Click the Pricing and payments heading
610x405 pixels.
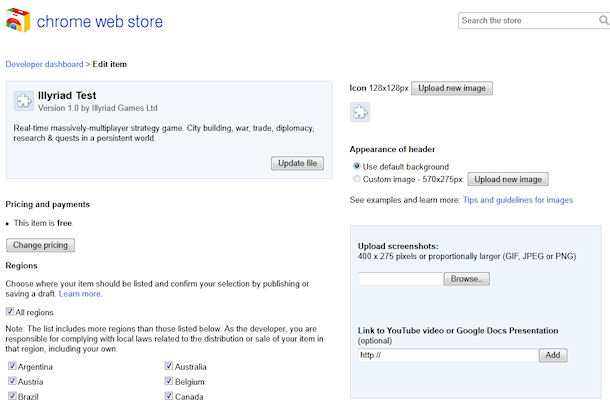point(47,204)
